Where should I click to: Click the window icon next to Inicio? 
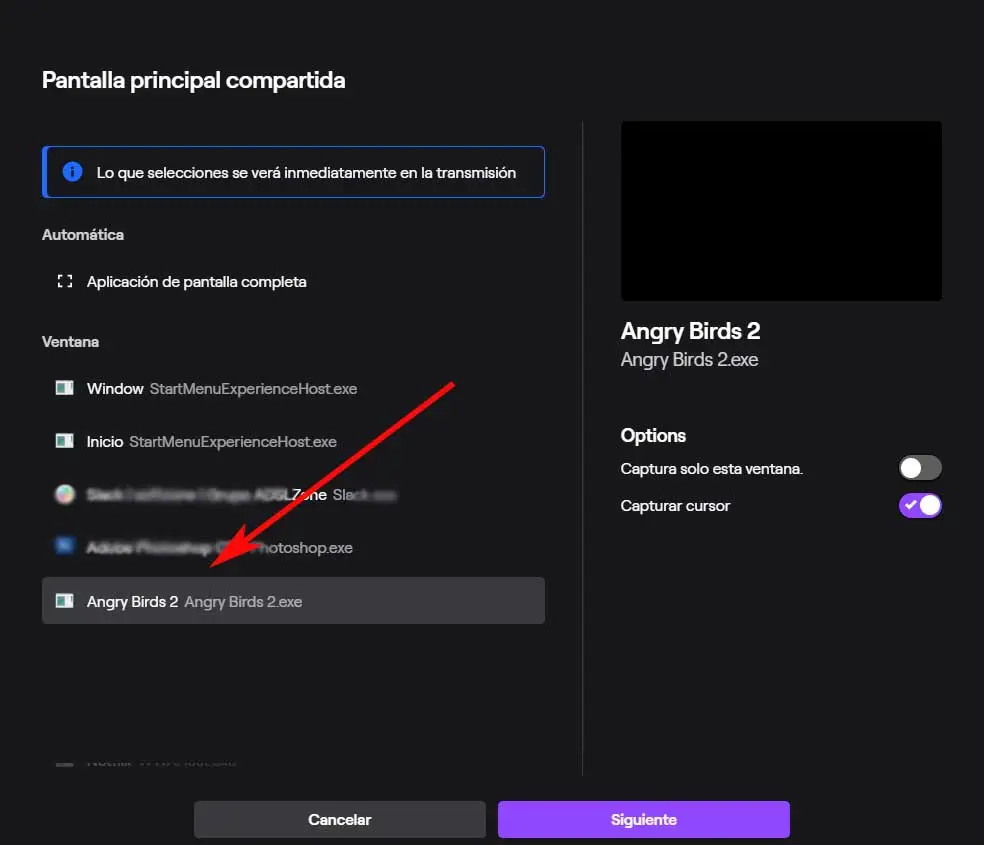(x=65, y=441)
